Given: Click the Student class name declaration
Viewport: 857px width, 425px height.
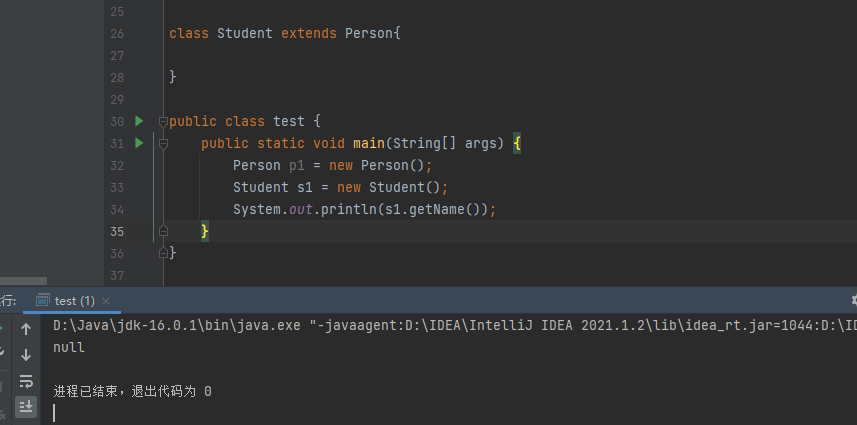Looking at the screenshot, I should (244, 33).
